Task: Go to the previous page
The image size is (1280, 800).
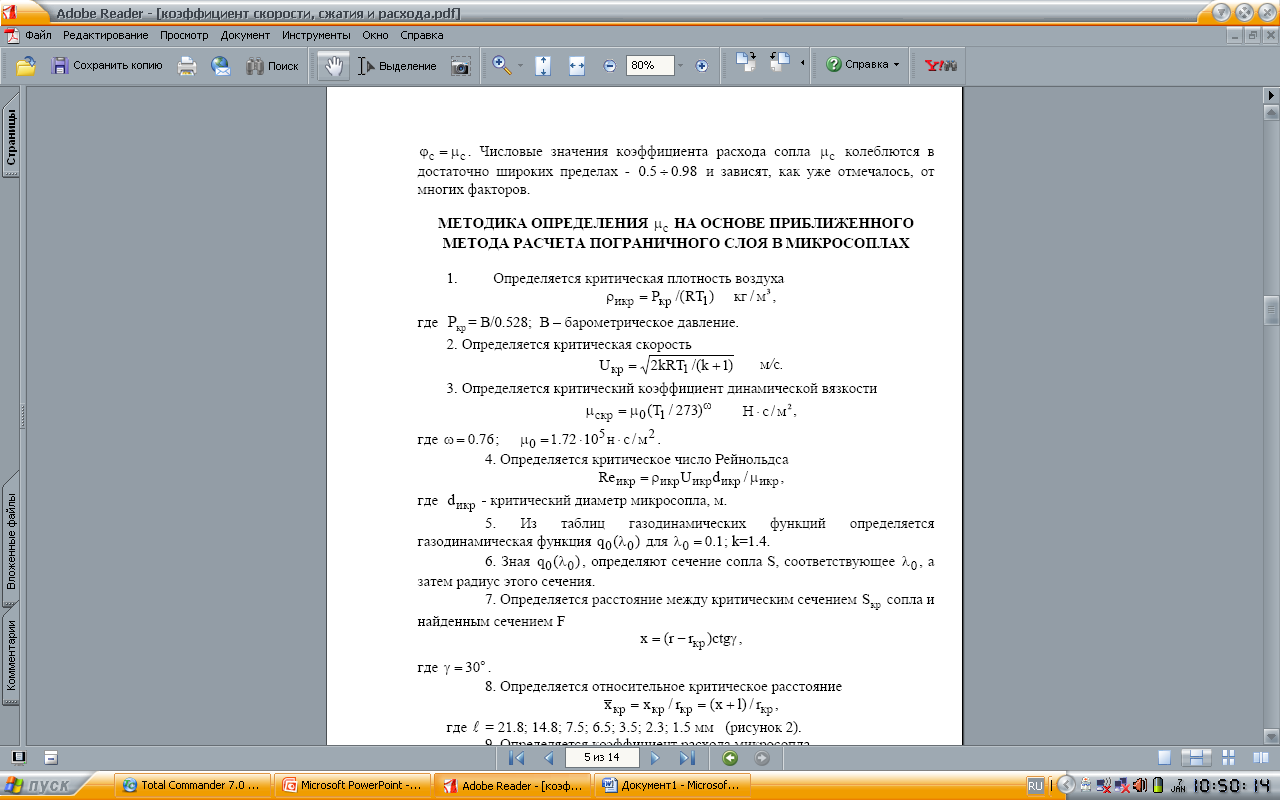Action: tap(548, 759)
